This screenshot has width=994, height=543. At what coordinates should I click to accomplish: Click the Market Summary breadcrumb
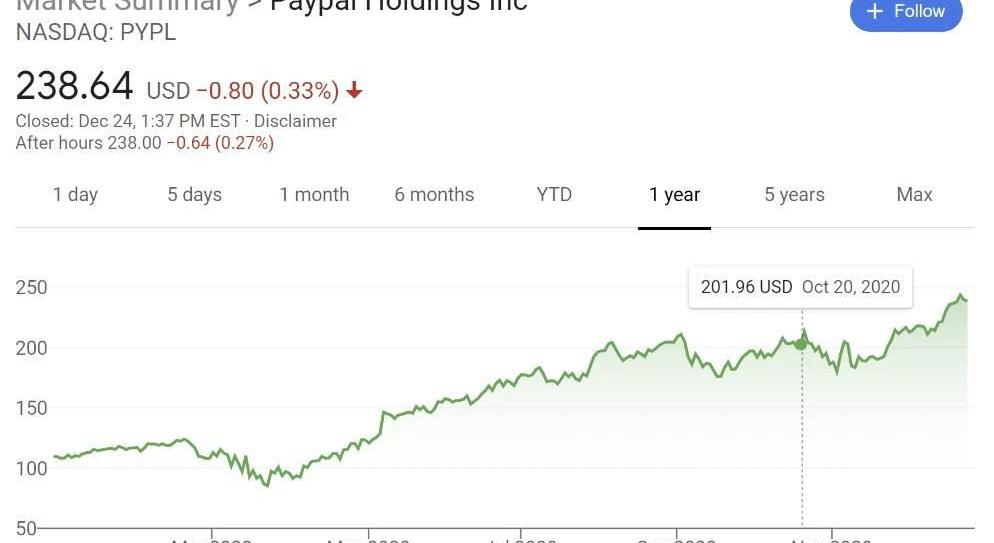coord(127,5)
